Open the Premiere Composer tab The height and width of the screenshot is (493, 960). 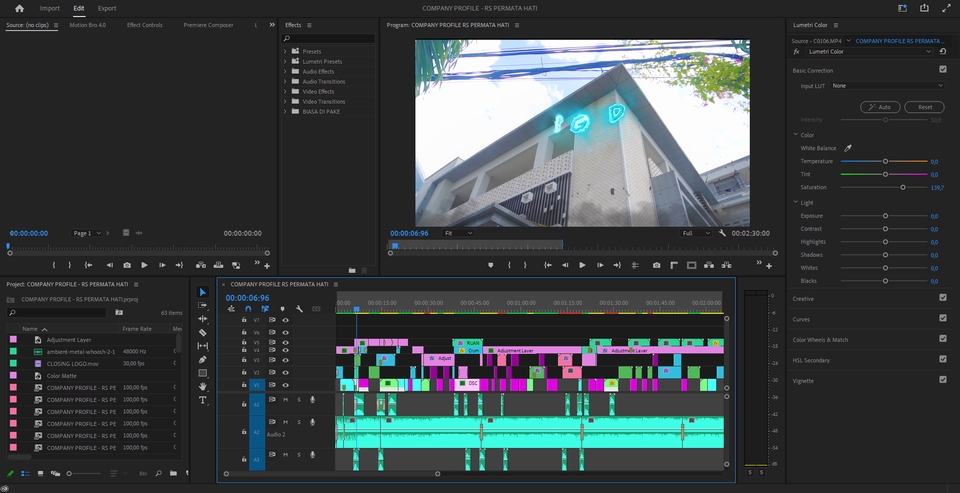[x=208, y=25]
